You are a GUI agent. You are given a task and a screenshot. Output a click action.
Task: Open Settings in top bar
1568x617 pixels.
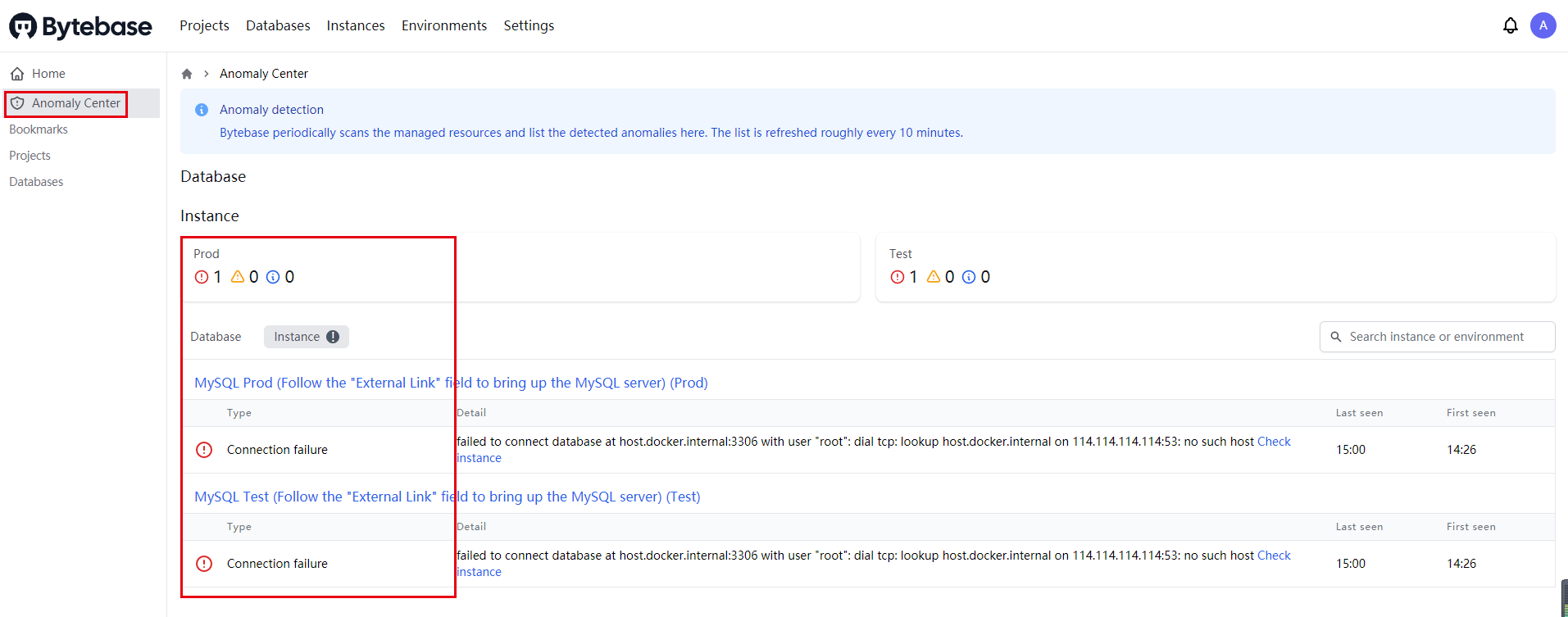tap(529, 25)
